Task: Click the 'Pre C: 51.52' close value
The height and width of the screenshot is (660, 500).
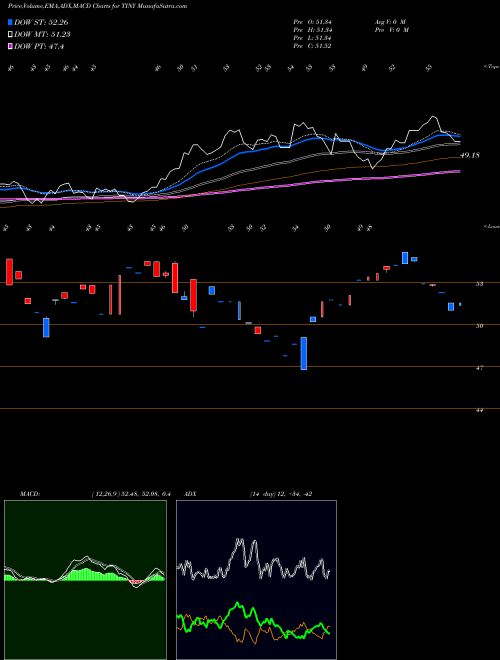Action: (313, 46)
